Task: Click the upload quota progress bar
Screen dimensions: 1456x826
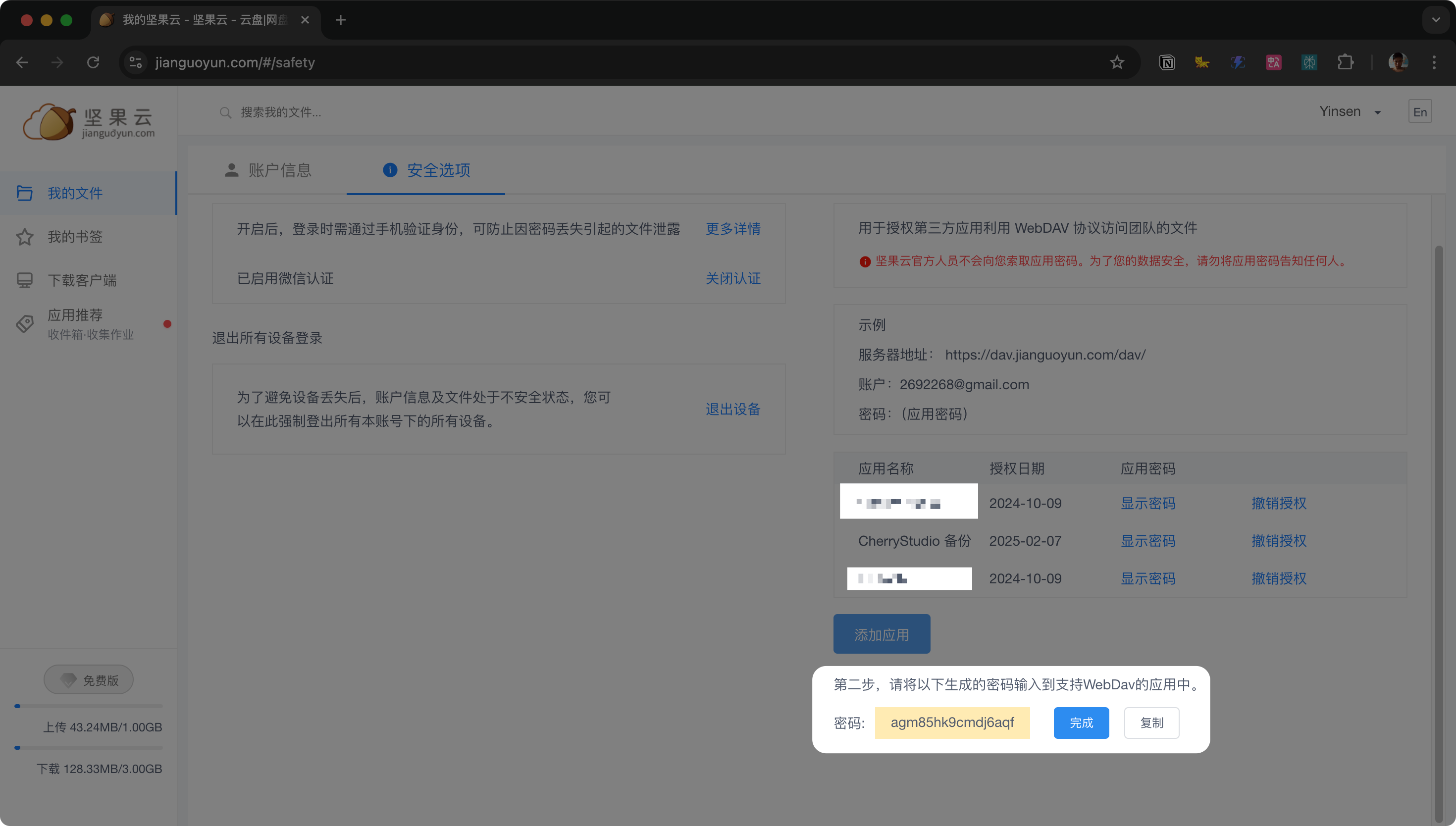Action: pyautogui.click(x=89, y=706)
